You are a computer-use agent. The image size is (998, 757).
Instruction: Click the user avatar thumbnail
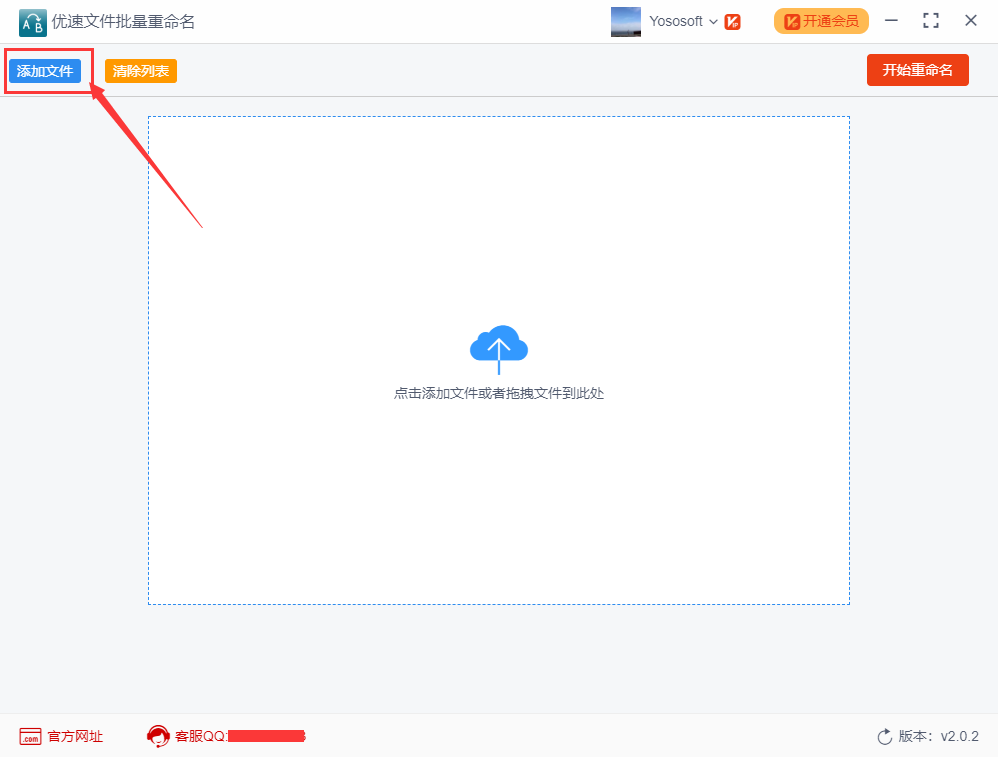[x=626, y=21]
